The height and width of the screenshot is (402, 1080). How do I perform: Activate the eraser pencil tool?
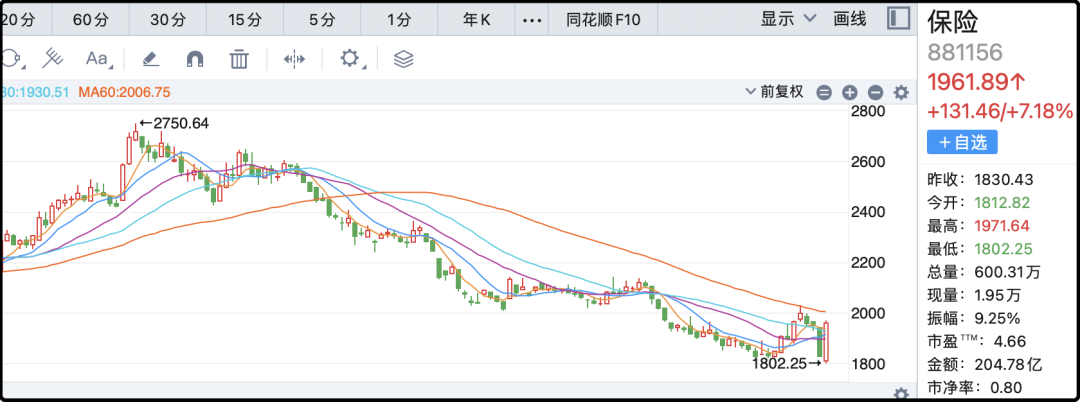pos(151,59)
